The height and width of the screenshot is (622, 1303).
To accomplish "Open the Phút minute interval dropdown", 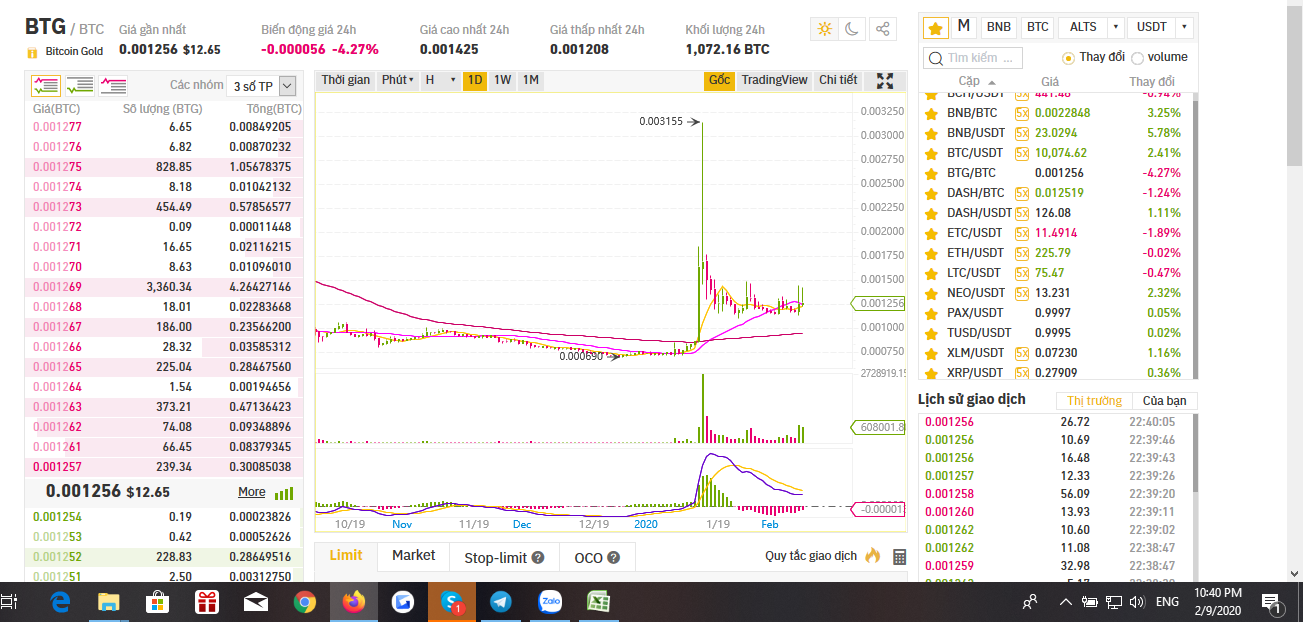I will 397,80.
